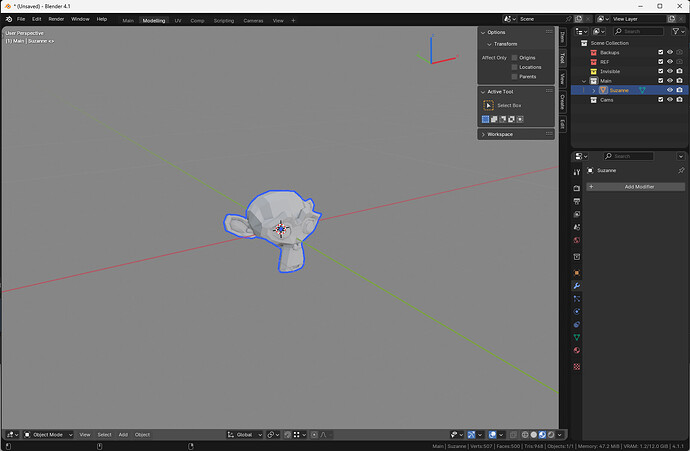690x451 pixels.
Task: Open the outliner display mode dropdown
Action: point(581,31)
